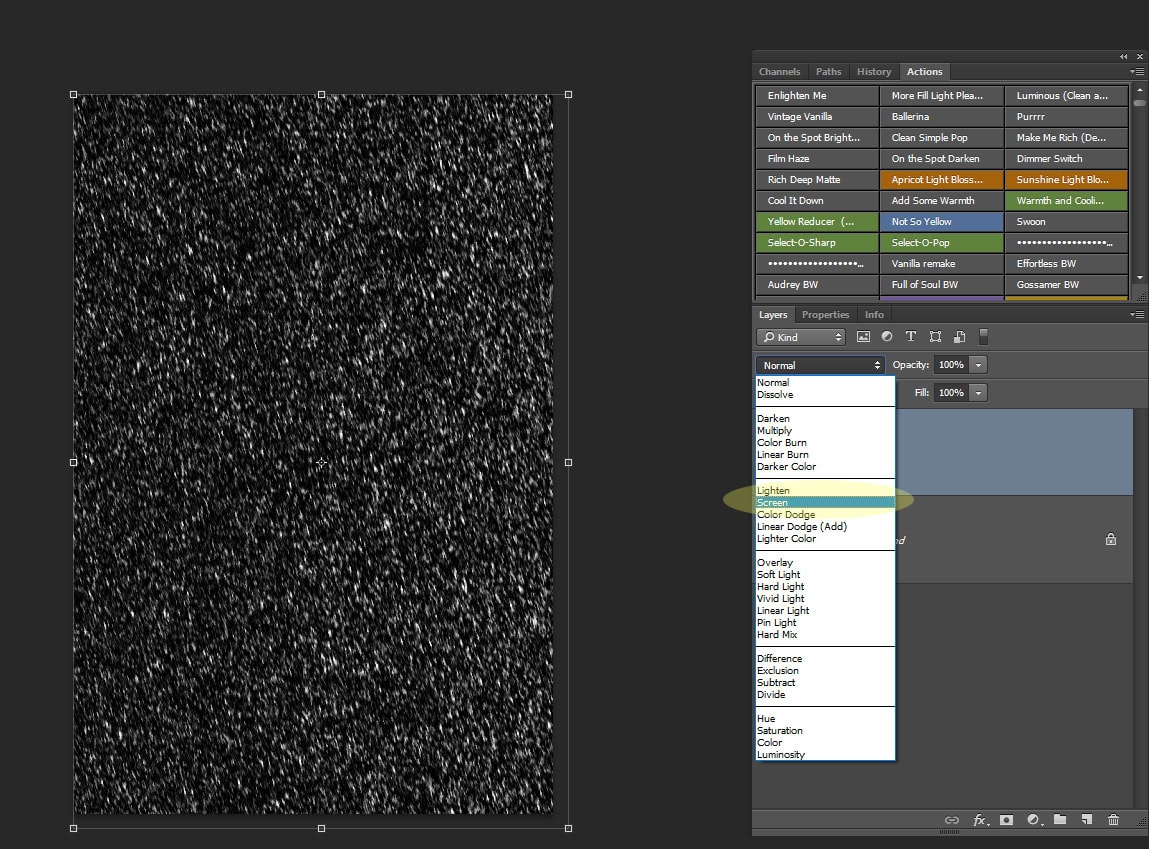Image resolution: width=1149 pixels, height=849 pixels.
Task: Create a new group folder
Action: pyautogui.click(x=1060, y=820)
